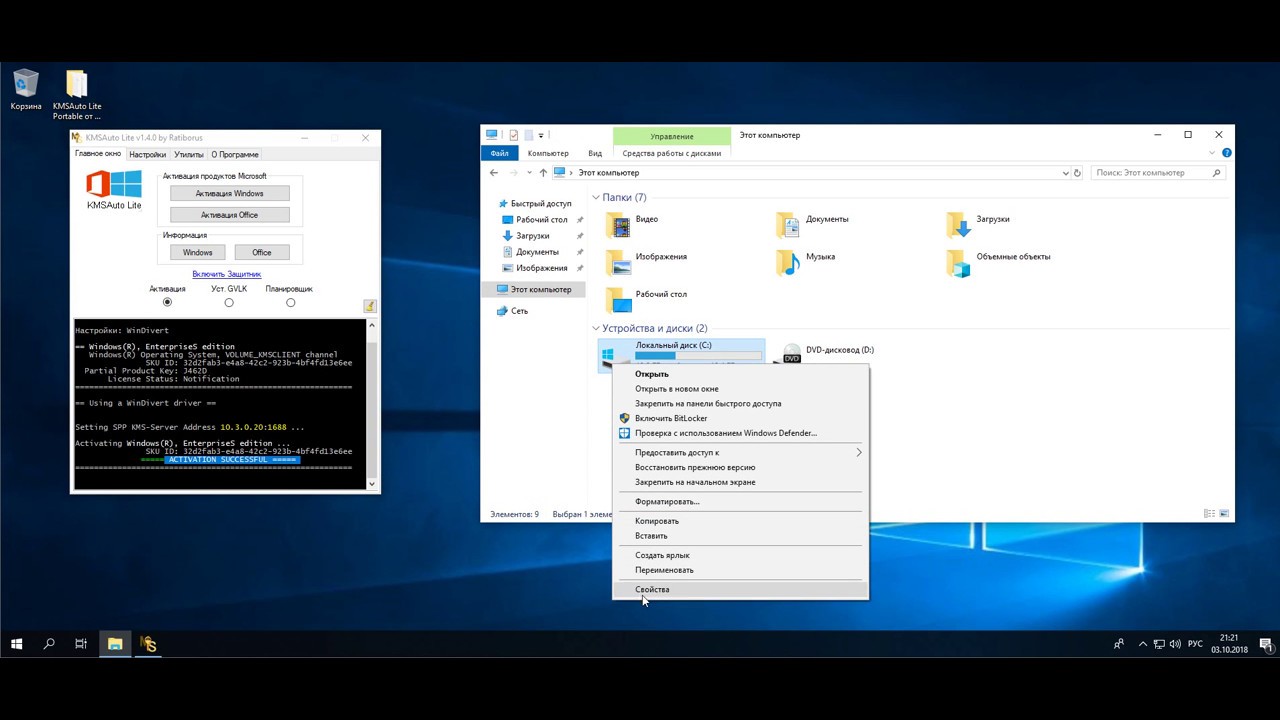
Task: Collapse the Устройства и диски group
Action: (596, 328)
